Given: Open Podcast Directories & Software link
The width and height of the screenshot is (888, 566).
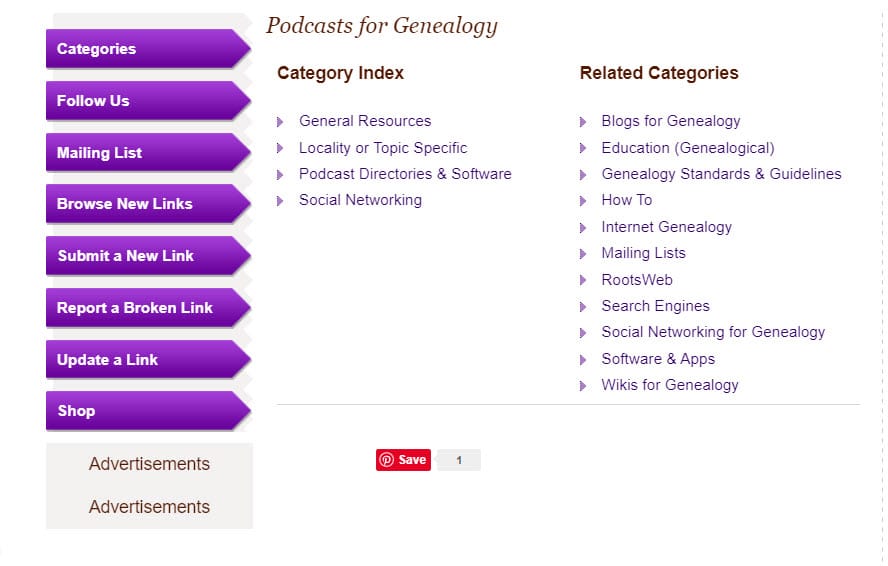Looking at the screenshot, I should coord(405,174).
